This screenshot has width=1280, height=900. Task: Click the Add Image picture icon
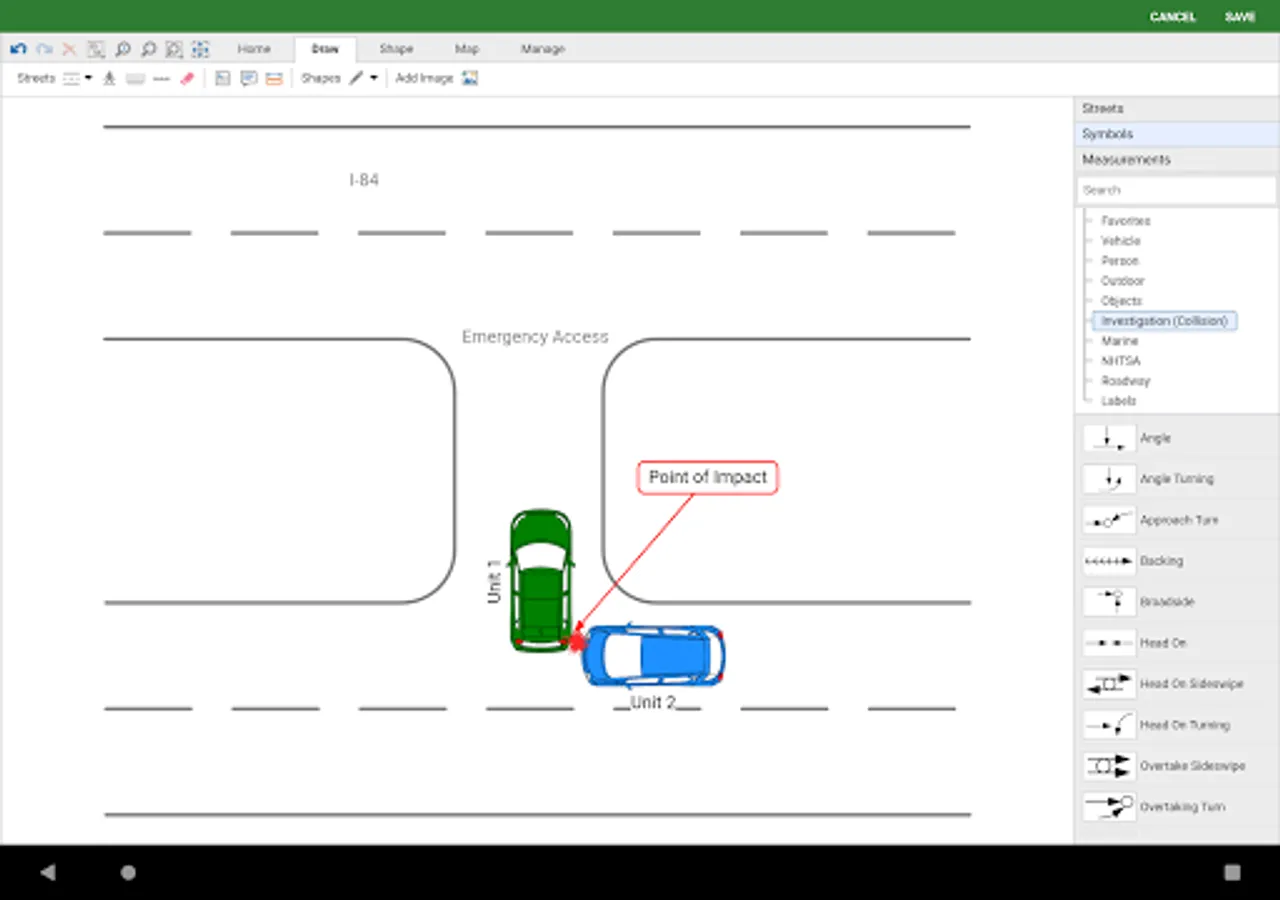click(470, 78)
